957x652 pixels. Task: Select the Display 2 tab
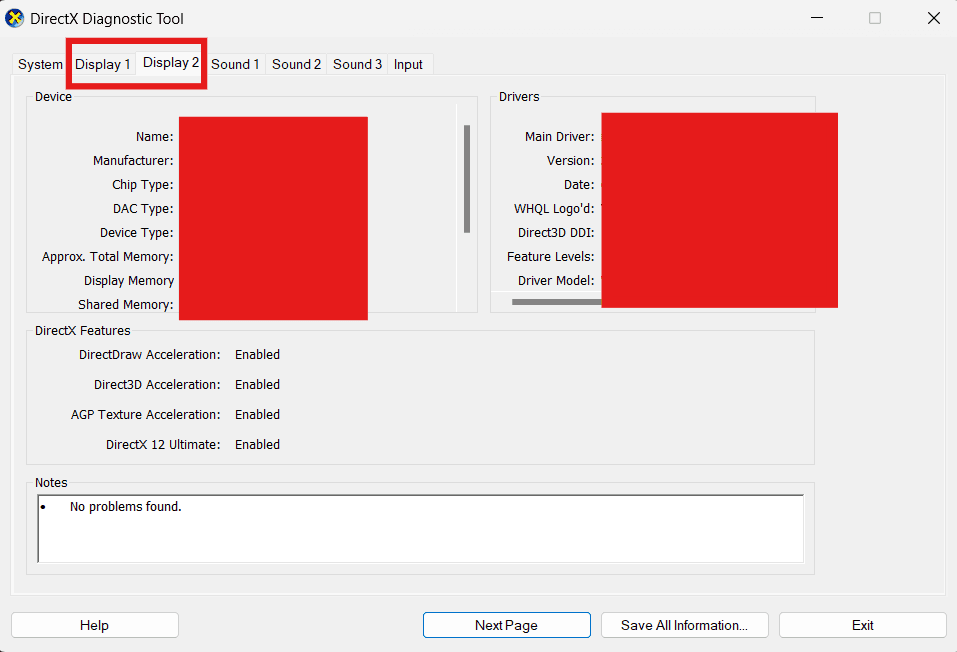(171, 62)
